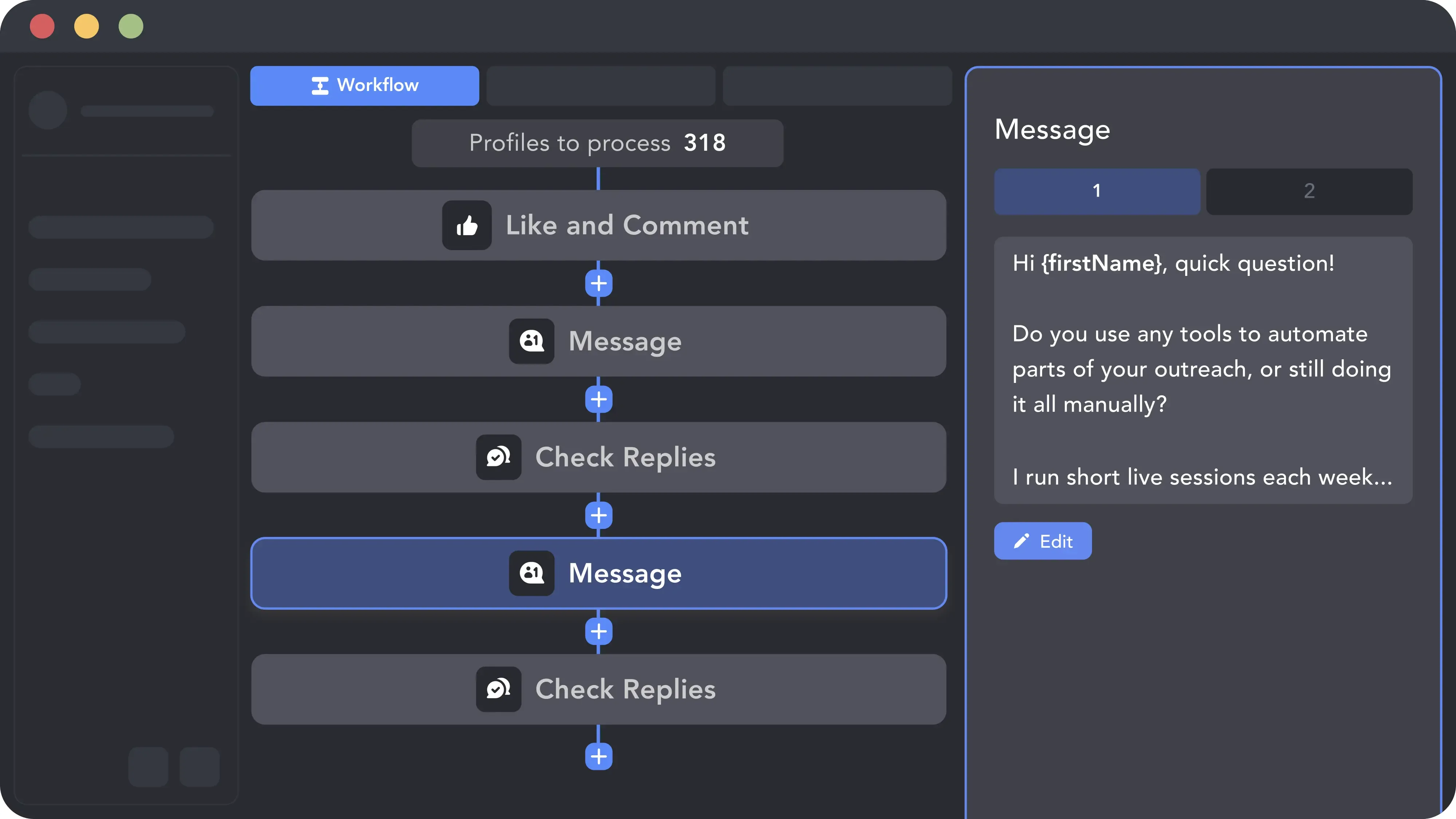
Task: Switch to message variant 2
Action: point(1309,191)
